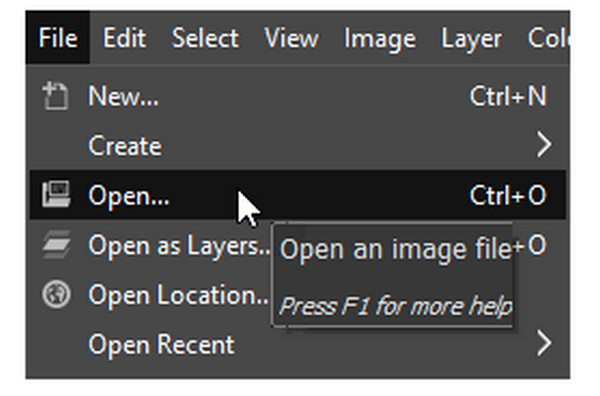Click the Open as Layers stack icon
The image size is (600, 396).
coord(56,244)
